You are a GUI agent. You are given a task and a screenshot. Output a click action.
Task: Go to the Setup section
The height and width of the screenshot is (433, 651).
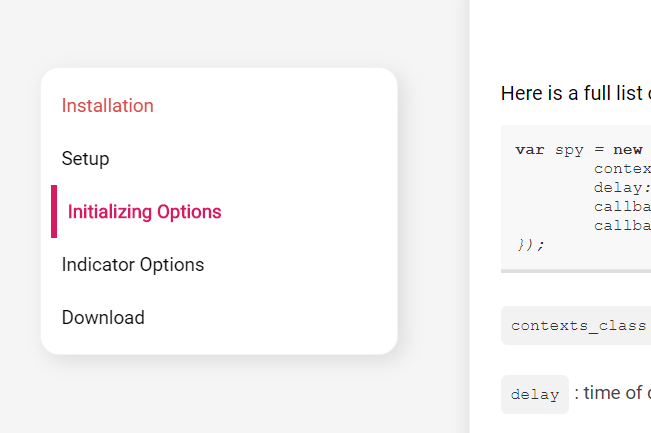[x=86, y=159]
